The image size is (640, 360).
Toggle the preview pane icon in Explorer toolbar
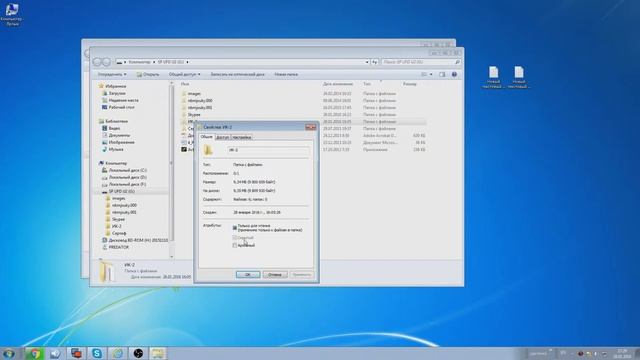442,75
